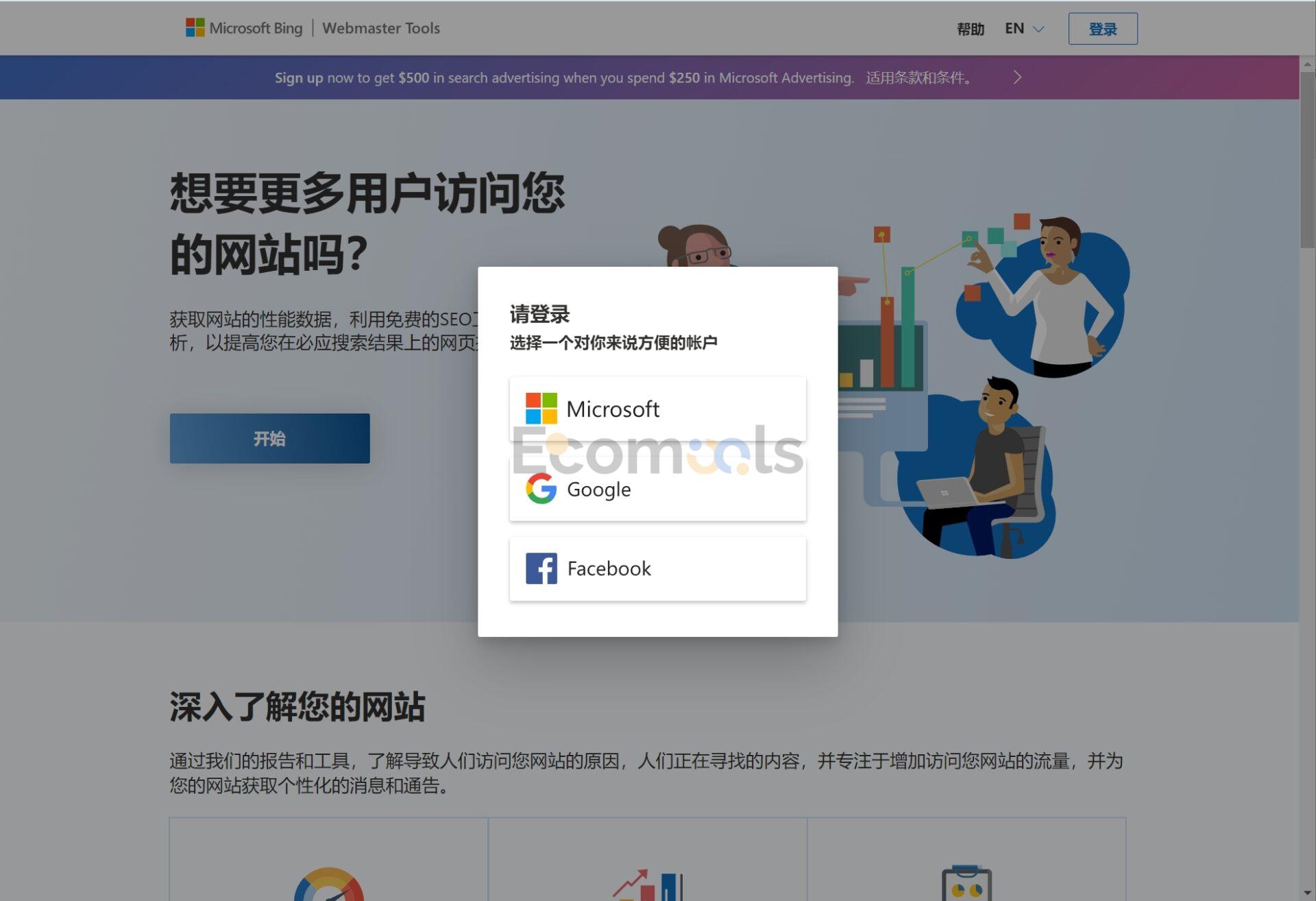Expand the EN language dropdown
The image size is (1316, 901).
[1024, 29]
